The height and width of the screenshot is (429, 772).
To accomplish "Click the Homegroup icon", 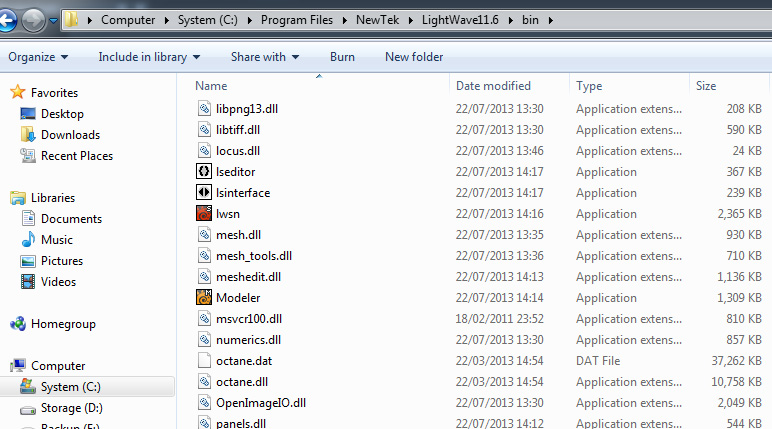I will click(18, 324).
